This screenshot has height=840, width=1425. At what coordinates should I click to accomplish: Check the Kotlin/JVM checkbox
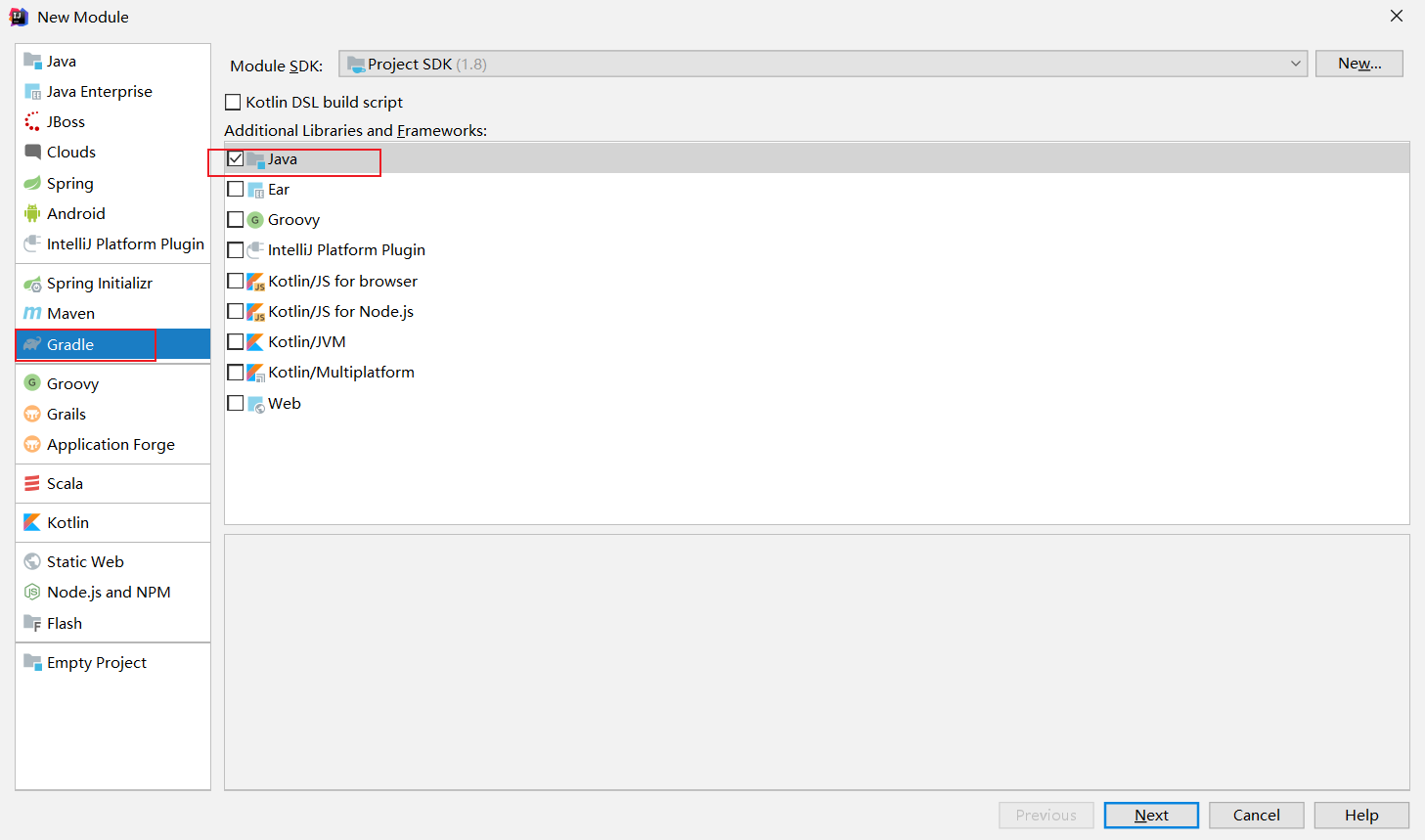[x=236, y=341]
